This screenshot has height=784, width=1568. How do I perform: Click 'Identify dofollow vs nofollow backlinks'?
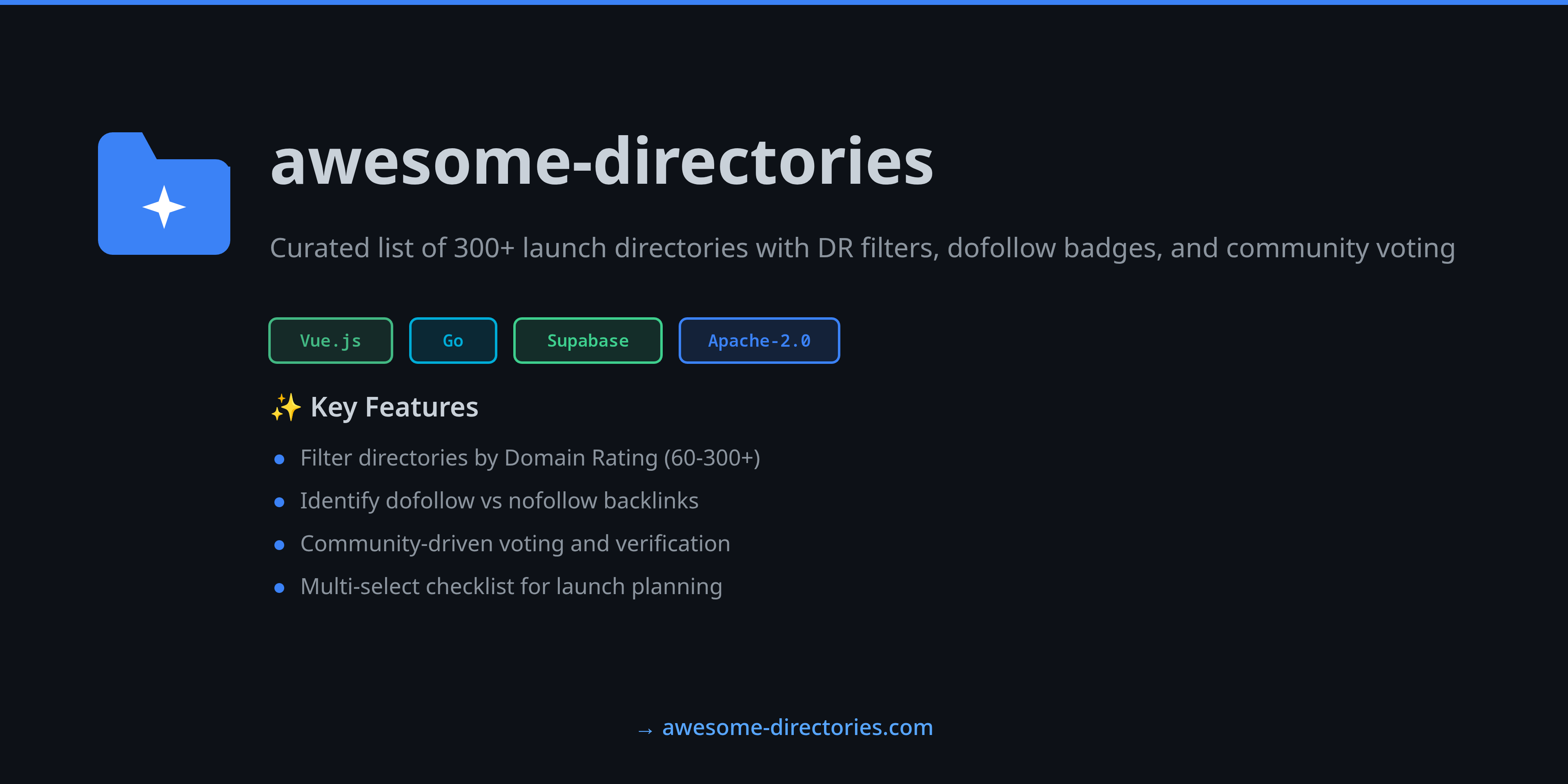point(499,501)
